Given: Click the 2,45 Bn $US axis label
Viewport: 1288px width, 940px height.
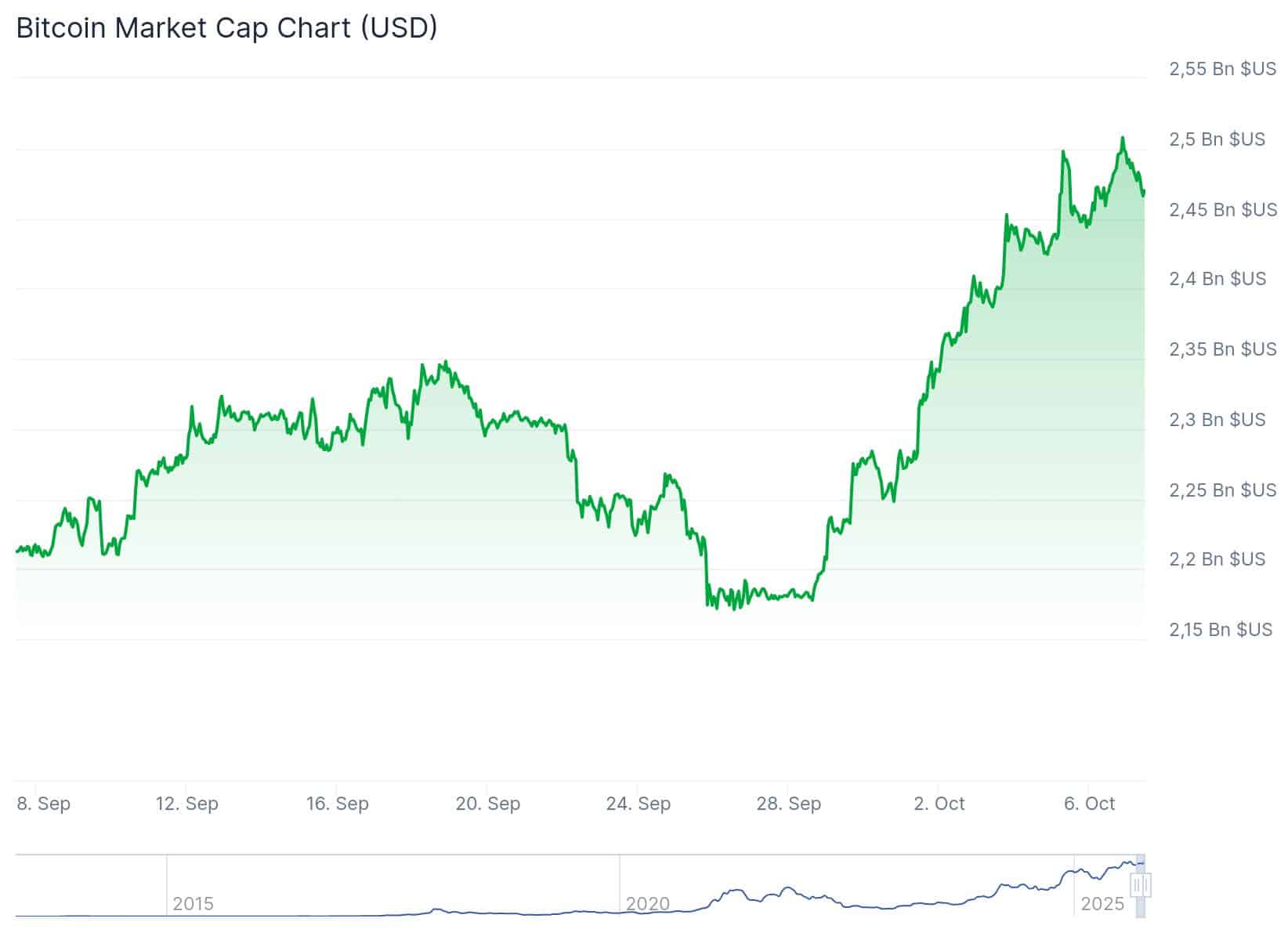Looking at the screenshot, I should pyautogui.click(x=1222, y=210).
